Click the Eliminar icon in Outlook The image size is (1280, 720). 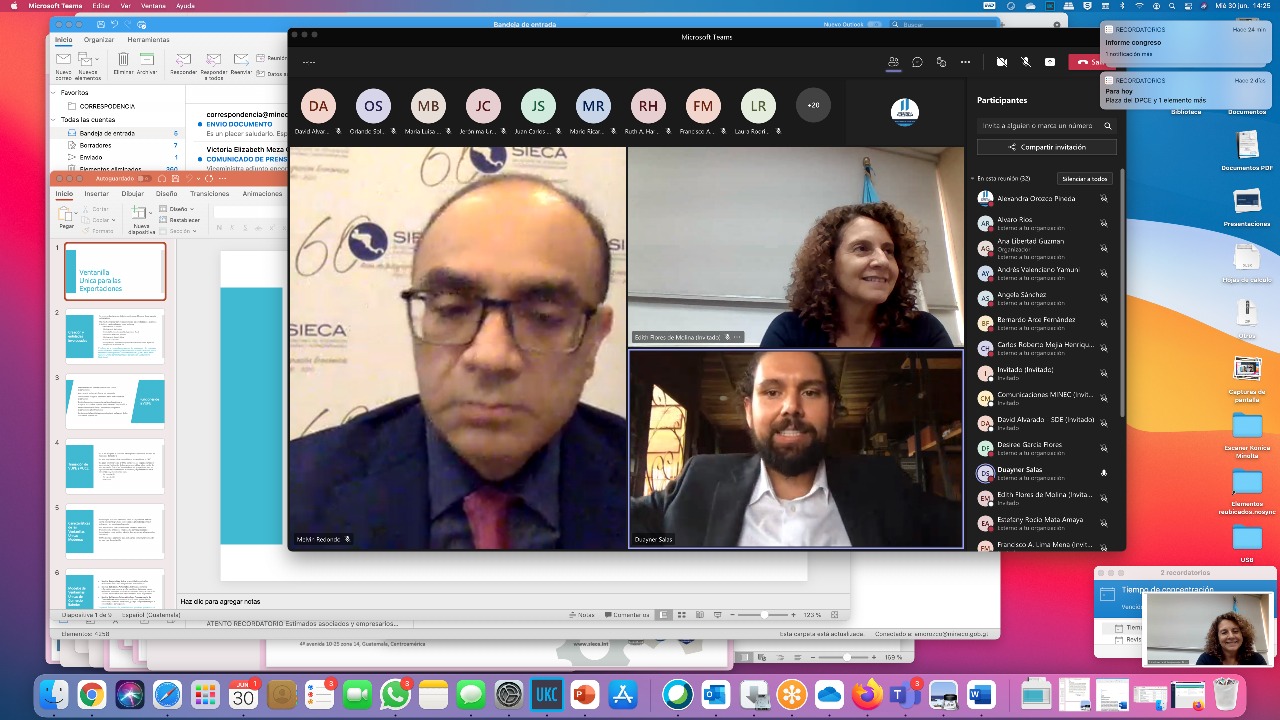[x=123, y=62]
